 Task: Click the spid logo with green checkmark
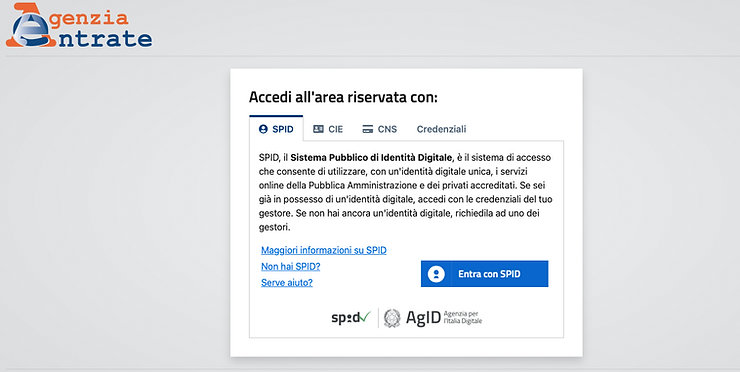[x=351, y=317]
